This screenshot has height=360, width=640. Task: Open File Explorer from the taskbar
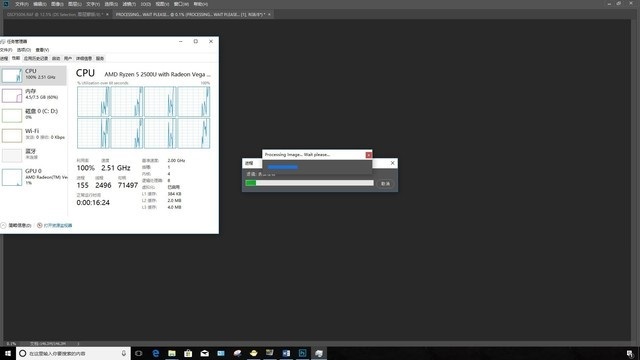pyautogui.click(x=172, y=353)
